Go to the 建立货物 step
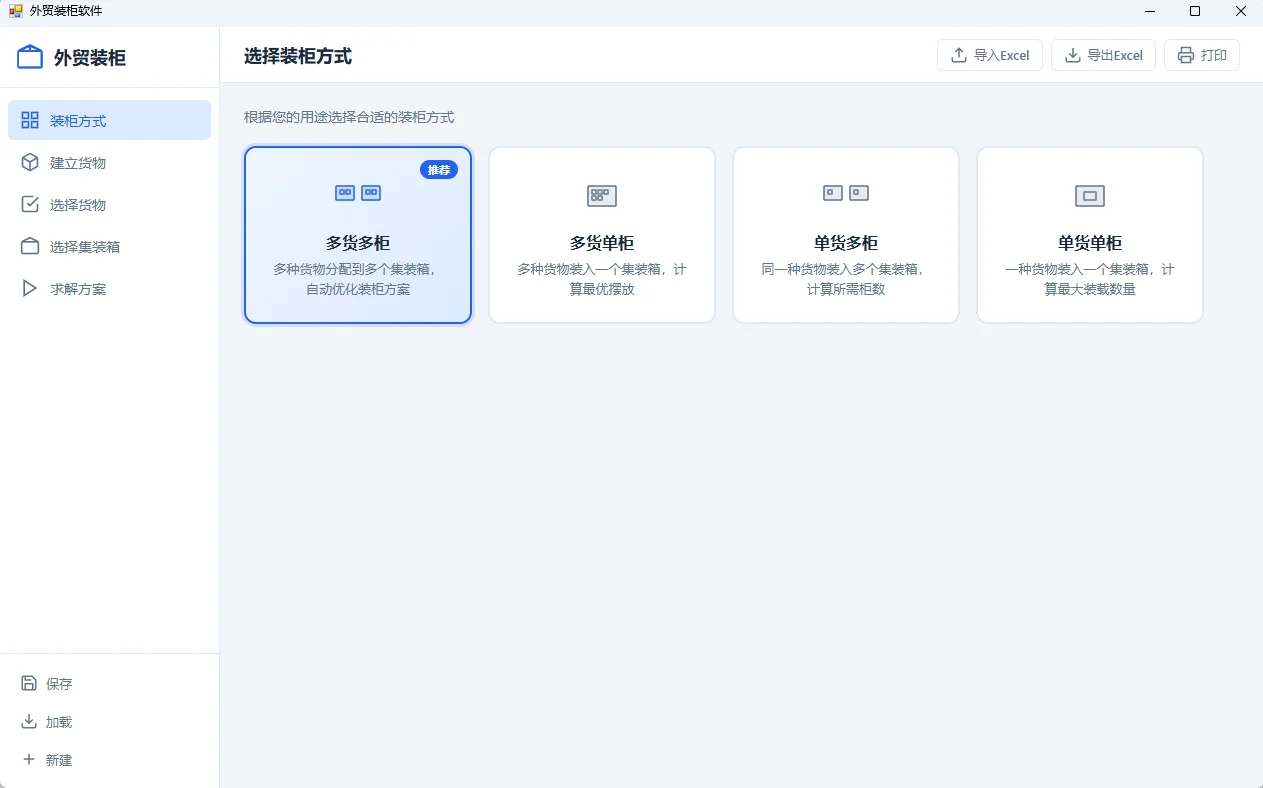The width and height of the screenshot is (1263, 788). [110, 162]
